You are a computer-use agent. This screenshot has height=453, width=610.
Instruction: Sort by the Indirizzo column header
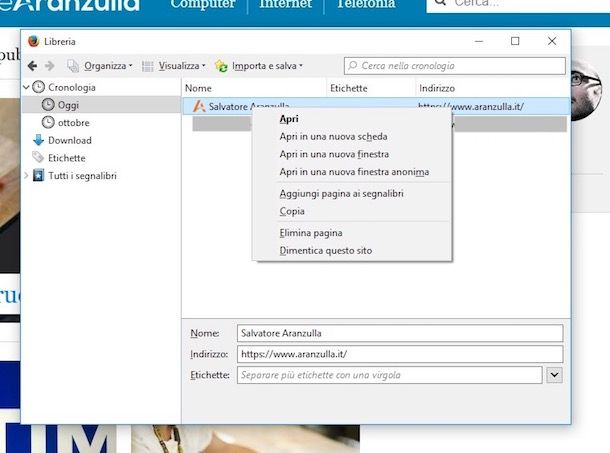pos(493,88)
